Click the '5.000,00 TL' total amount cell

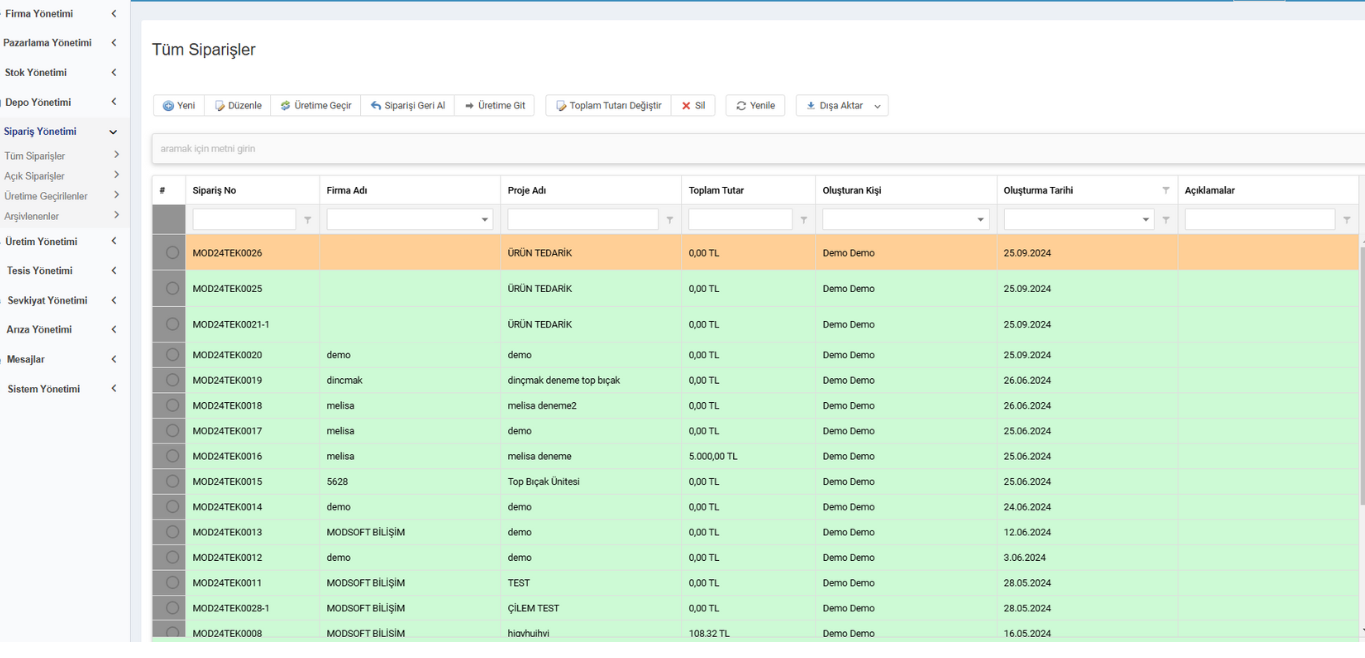tap(748, 456)
